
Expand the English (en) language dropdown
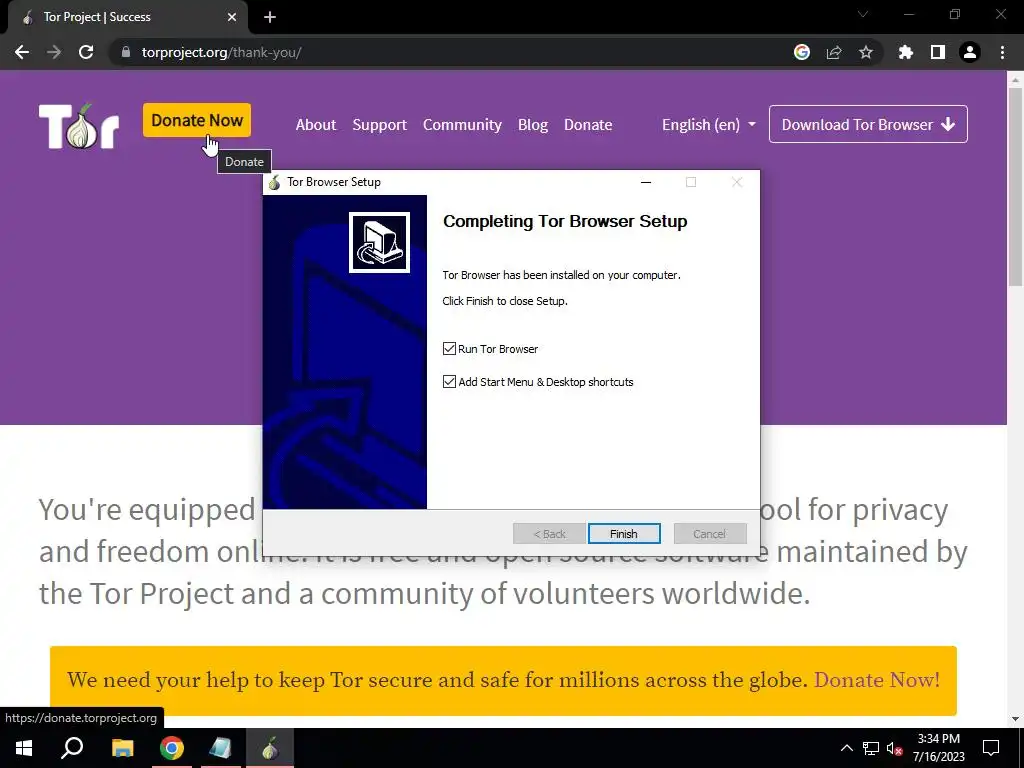[709, 125]
